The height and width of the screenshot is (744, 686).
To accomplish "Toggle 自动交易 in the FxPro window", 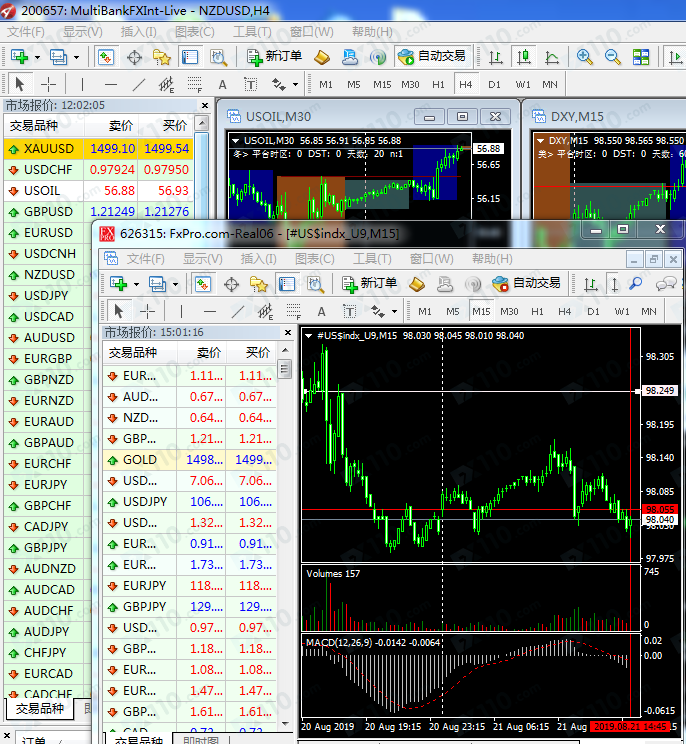I will (527, 284).
